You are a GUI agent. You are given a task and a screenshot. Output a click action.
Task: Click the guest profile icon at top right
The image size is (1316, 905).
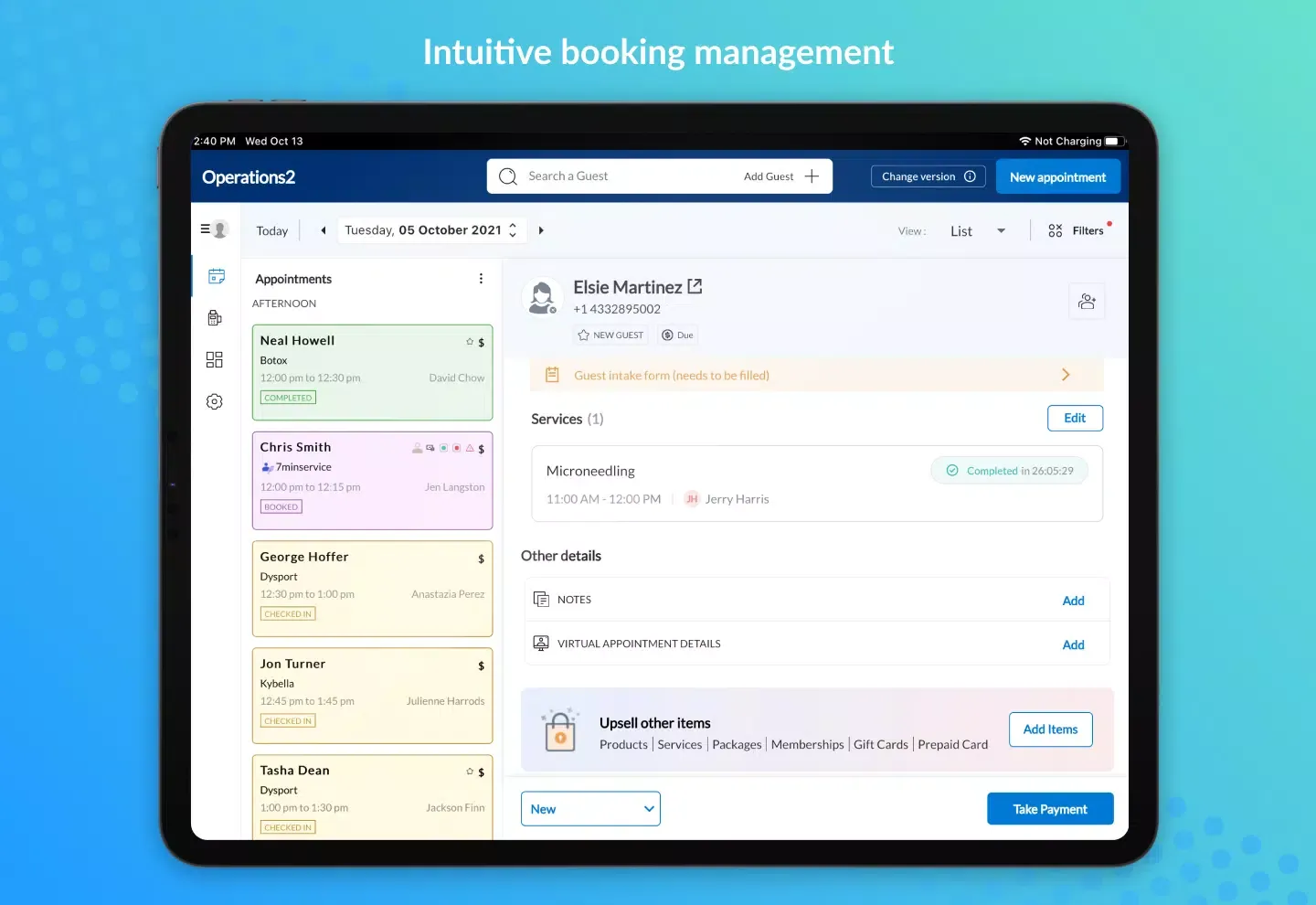pos(1087,302)
